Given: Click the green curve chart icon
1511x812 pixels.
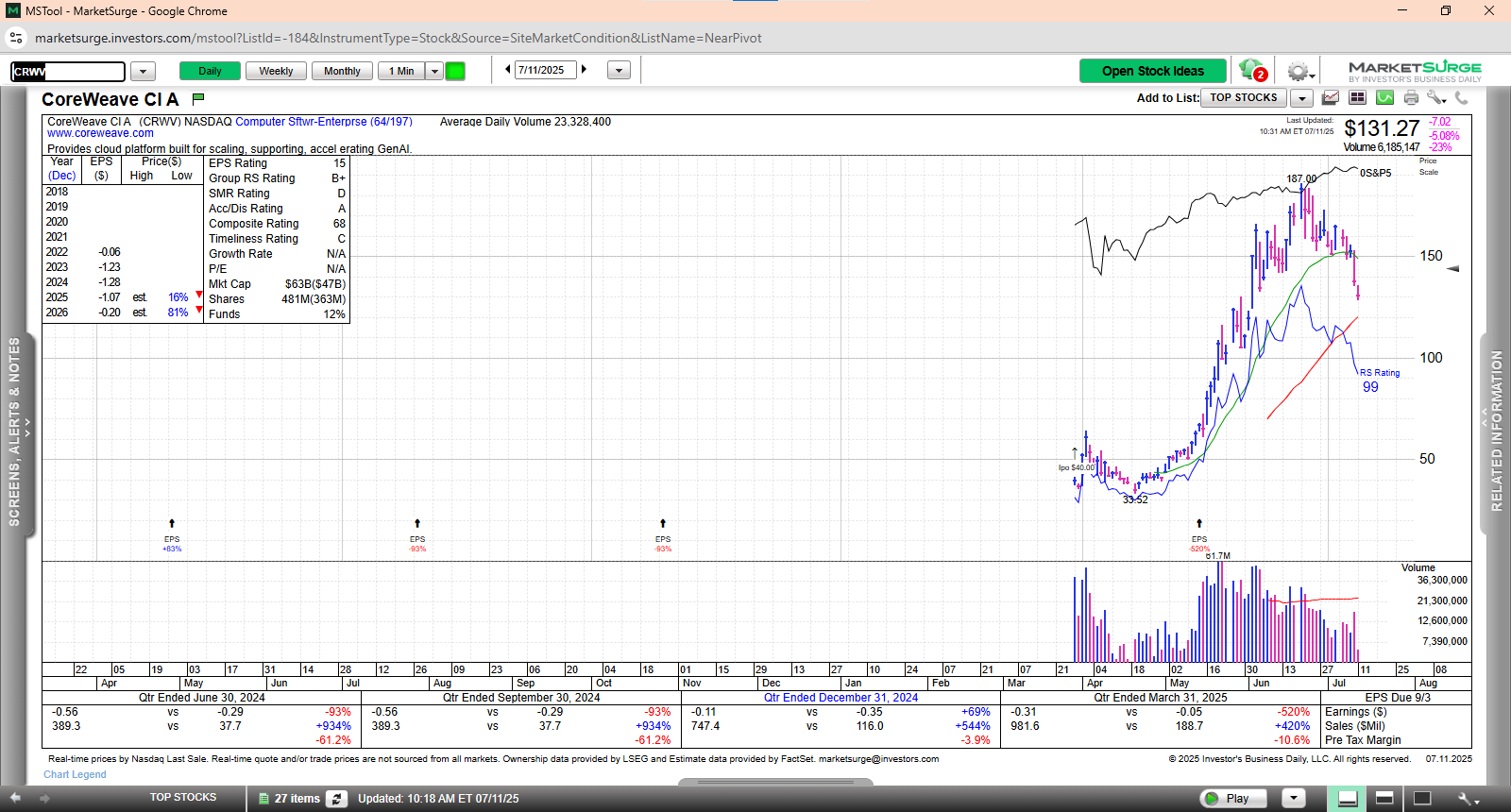Looking at the screenshot, I should tap(1384, 97).
